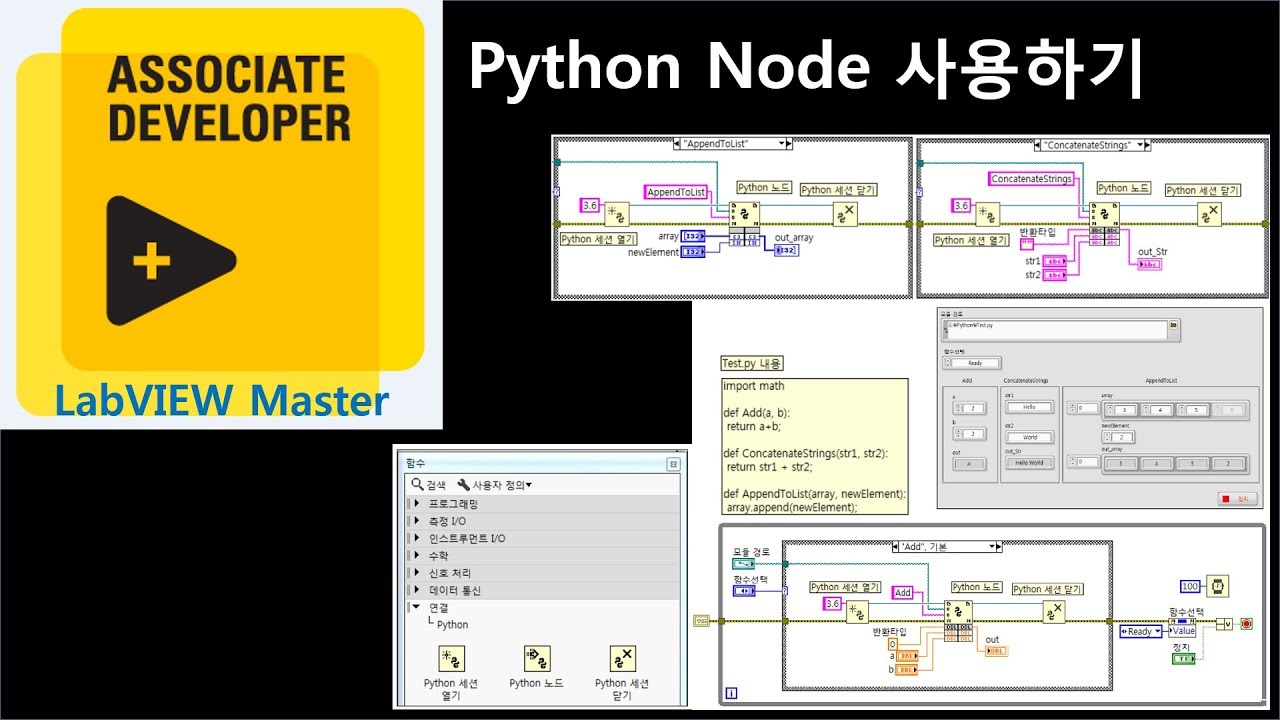Select the Python subpalette entry
1280x720 pixels.
coord(452,625)
